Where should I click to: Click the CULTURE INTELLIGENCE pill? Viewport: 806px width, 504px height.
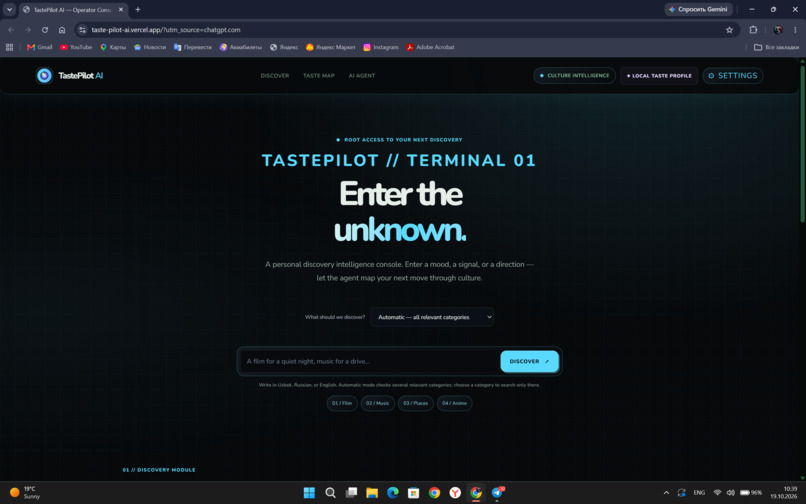pyautogui.click(x=574, y=76)
